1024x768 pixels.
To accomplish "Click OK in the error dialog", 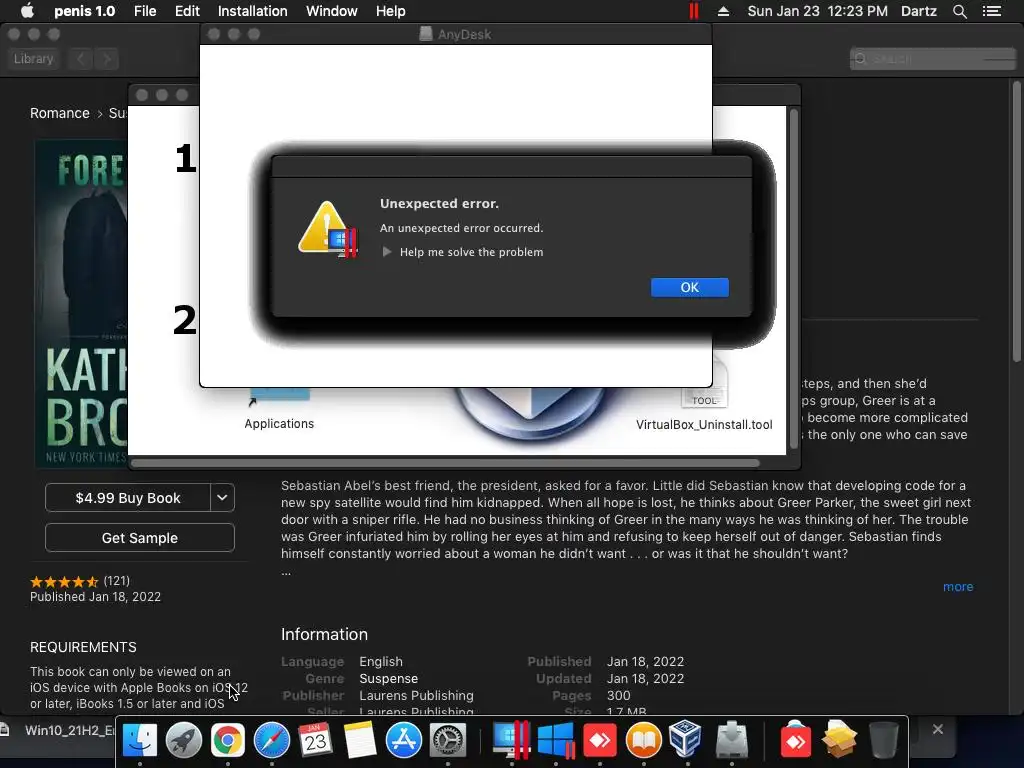I will pos(690,287).
